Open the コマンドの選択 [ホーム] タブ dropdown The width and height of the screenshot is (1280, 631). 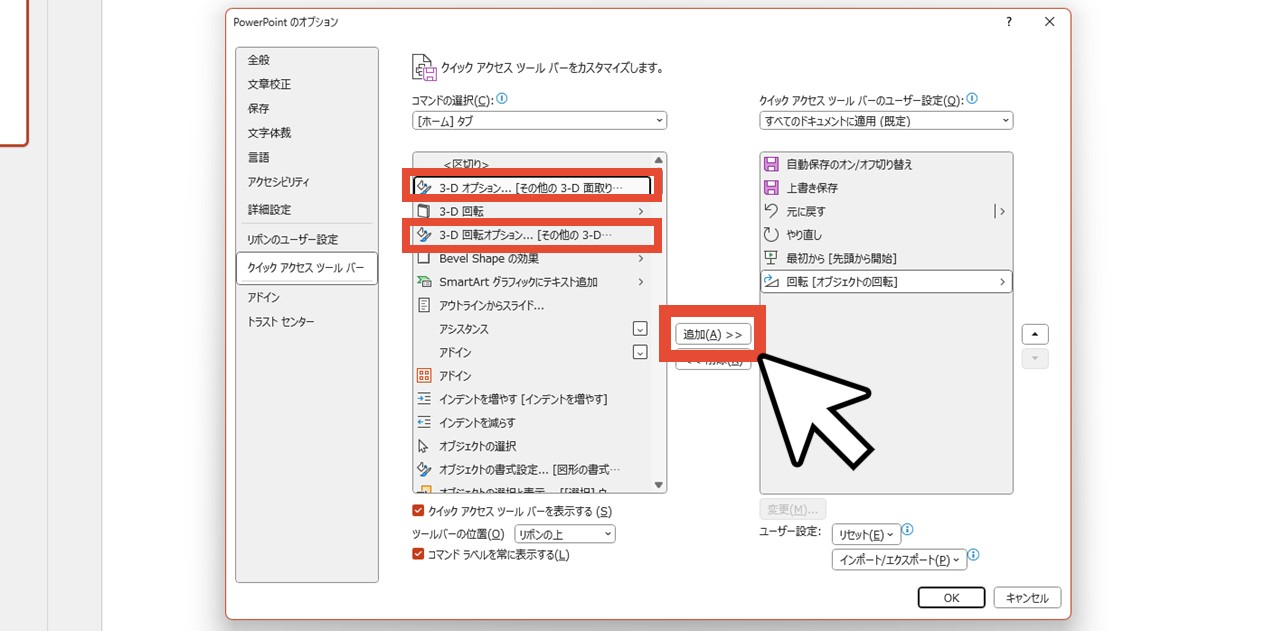539,121
